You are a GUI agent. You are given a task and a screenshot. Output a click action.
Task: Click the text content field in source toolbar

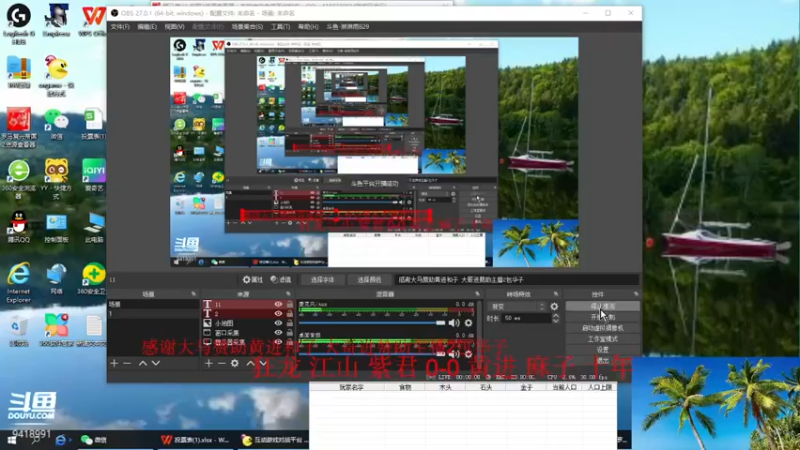(517, 280)
